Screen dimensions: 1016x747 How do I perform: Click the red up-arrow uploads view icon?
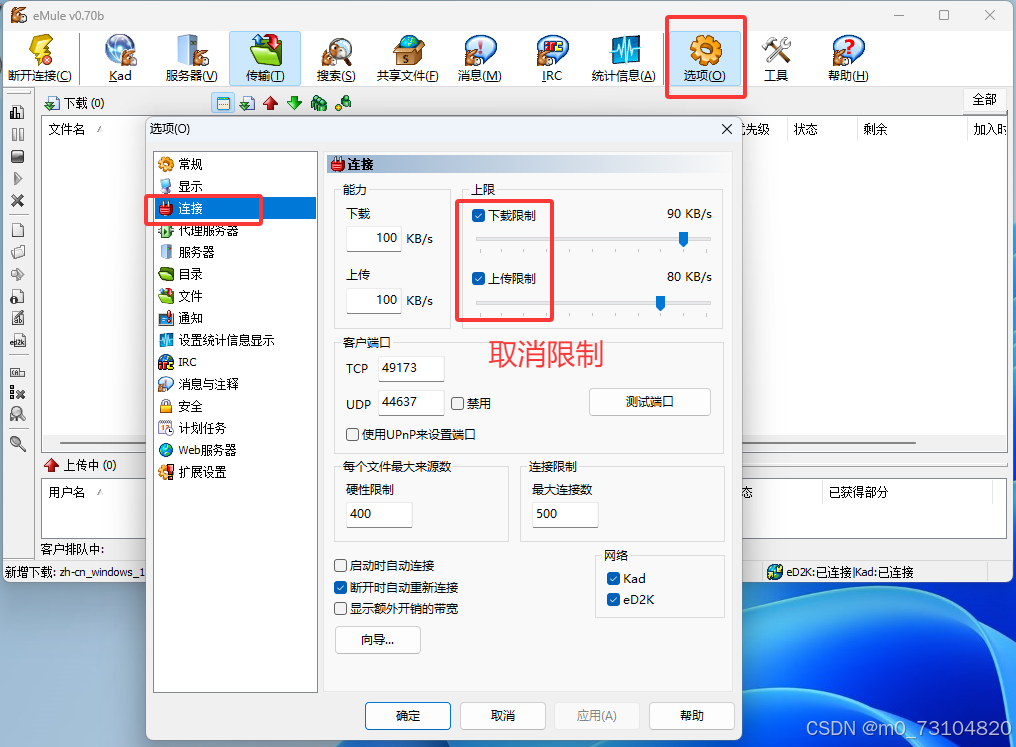[x=271, y=103]
